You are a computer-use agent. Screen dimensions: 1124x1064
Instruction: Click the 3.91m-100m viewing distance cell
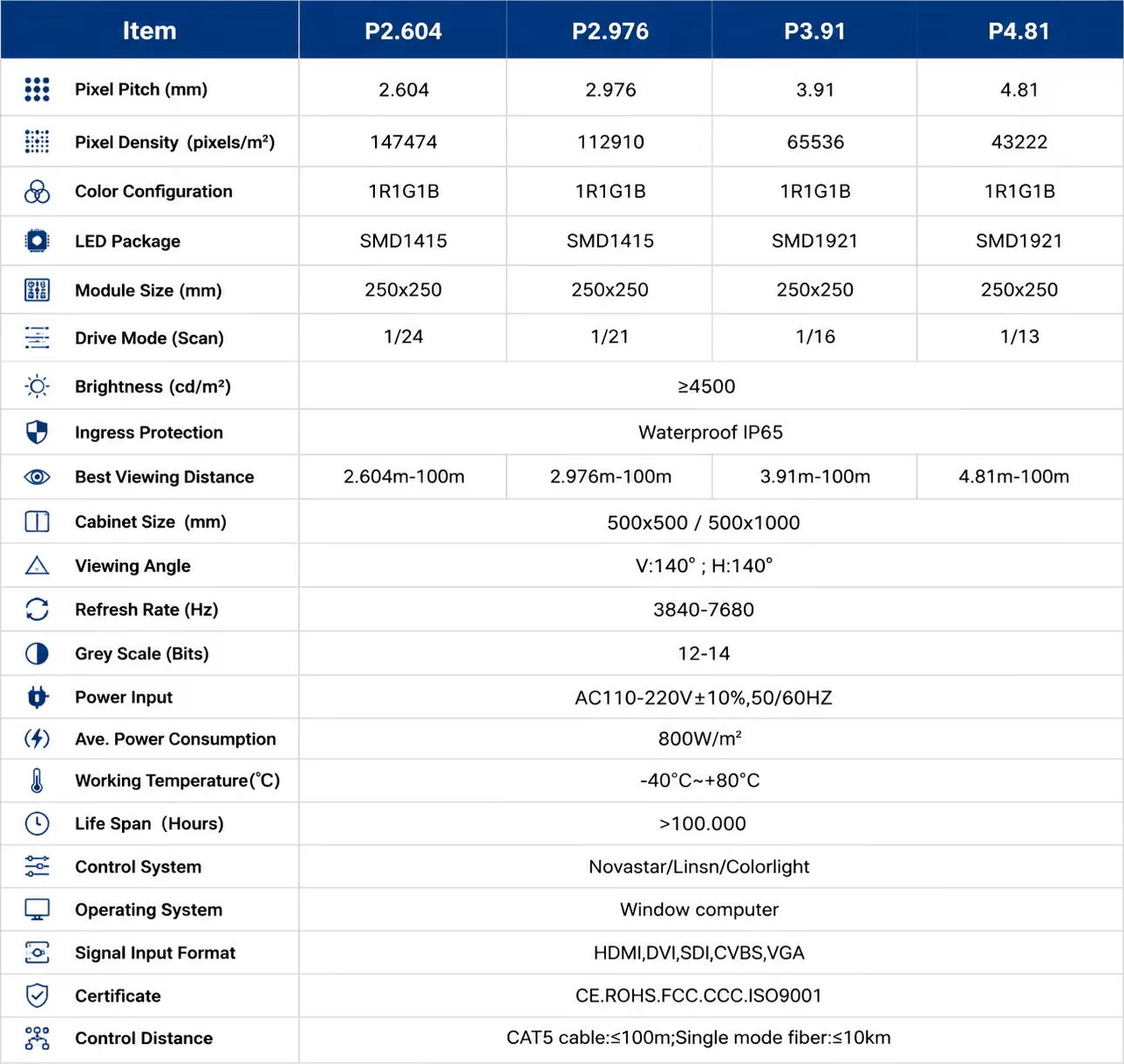814,476
